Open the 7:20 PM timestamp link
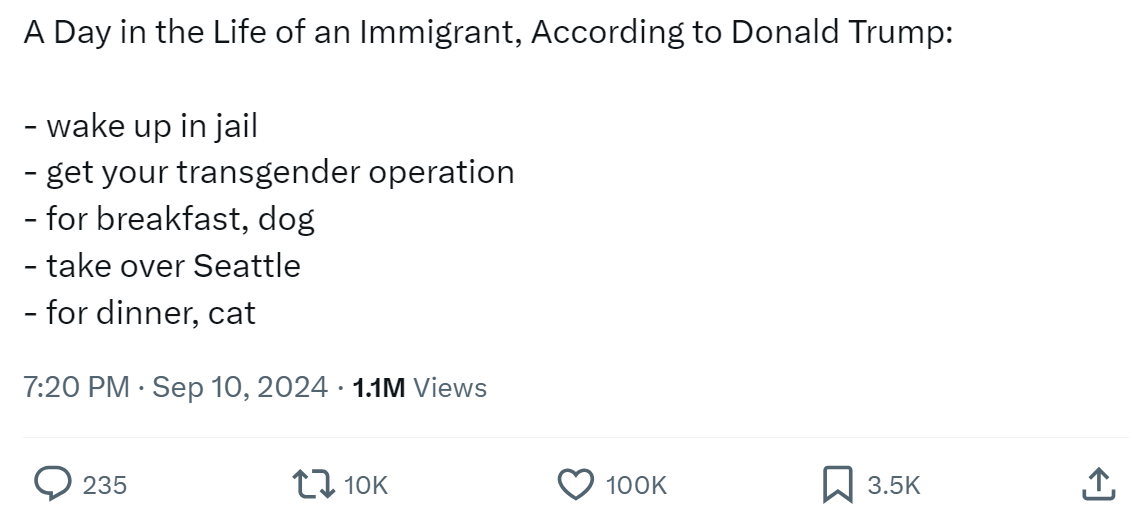 coord(75,387)
